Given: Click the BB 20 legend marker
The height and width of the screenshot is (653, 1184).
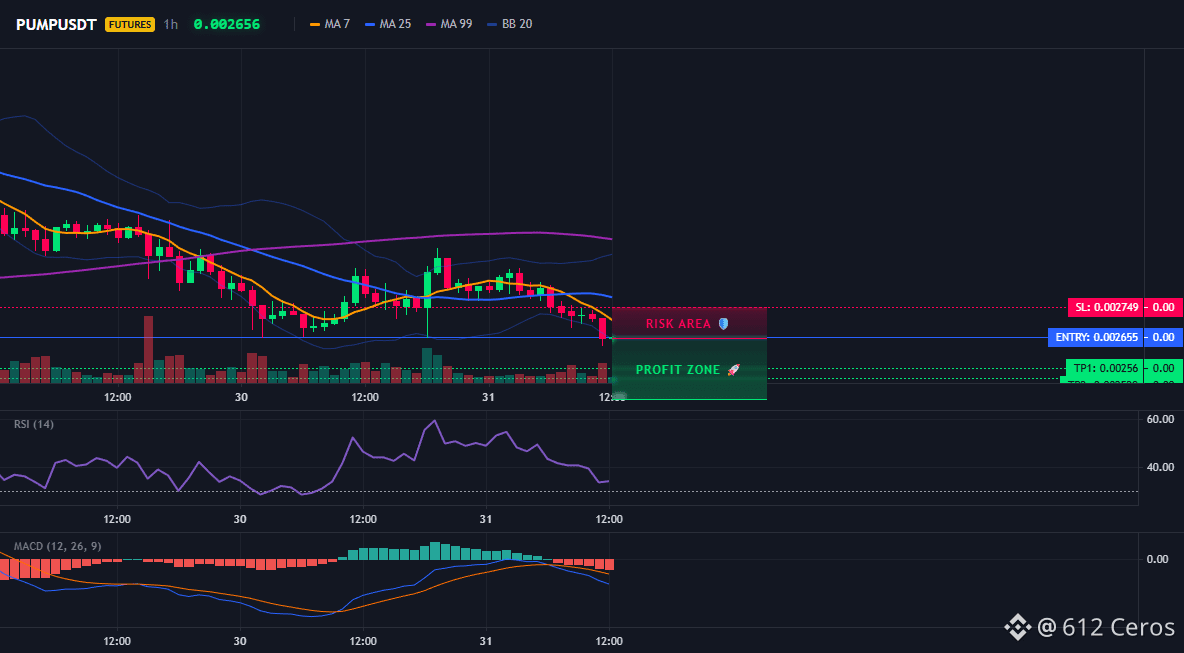Looking at the screenshot, I should (x=492, y=24).
